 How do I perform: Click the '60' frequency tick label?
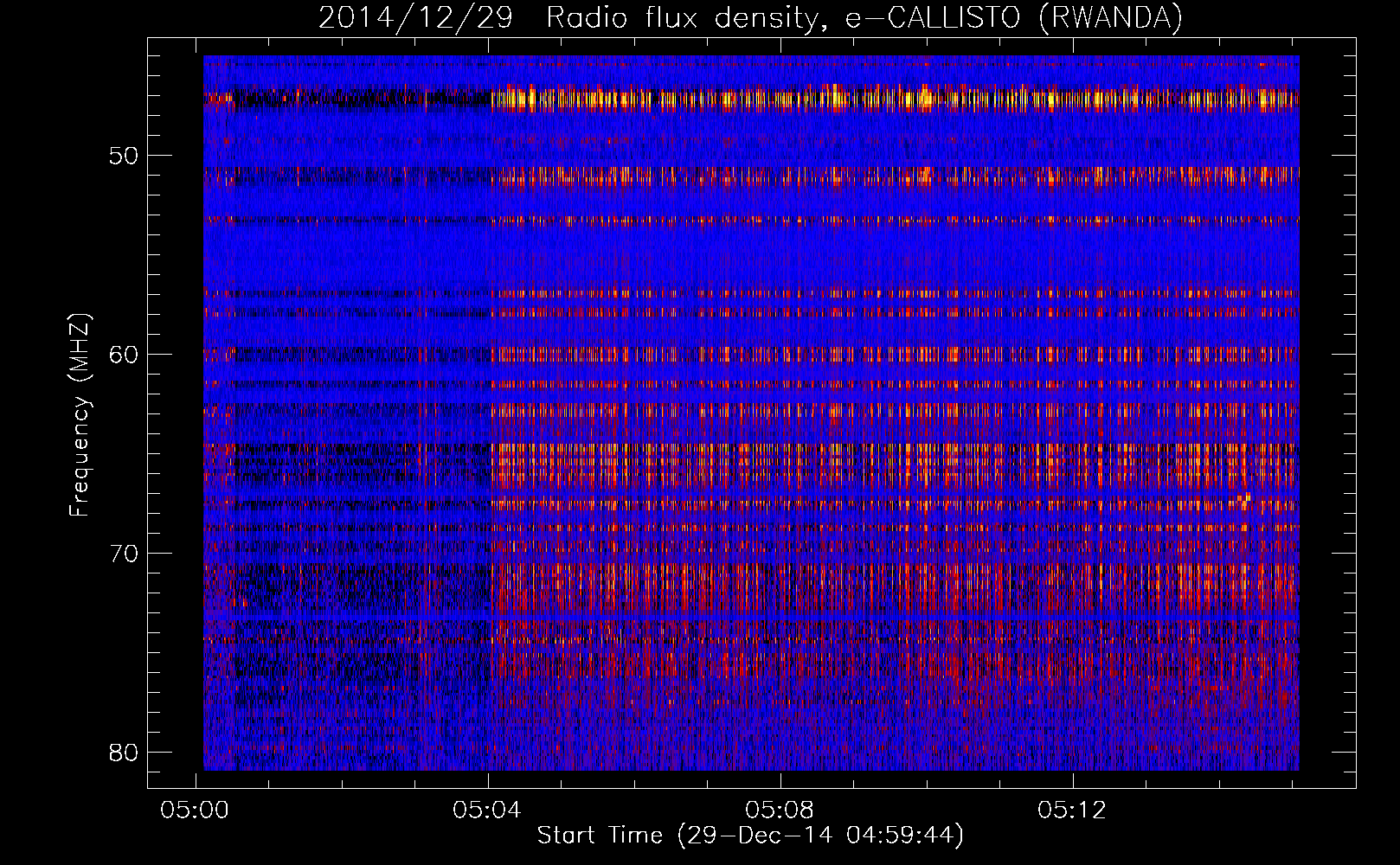(x=124, y=355)
